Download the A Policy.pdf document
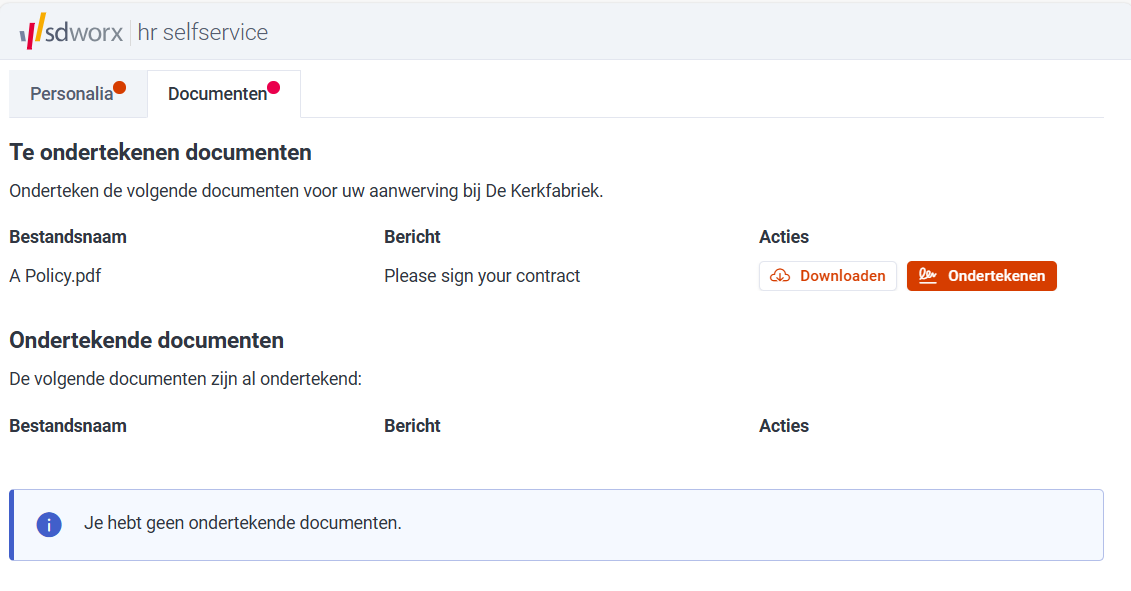1131x591 pixels. (x=828, y=276)
